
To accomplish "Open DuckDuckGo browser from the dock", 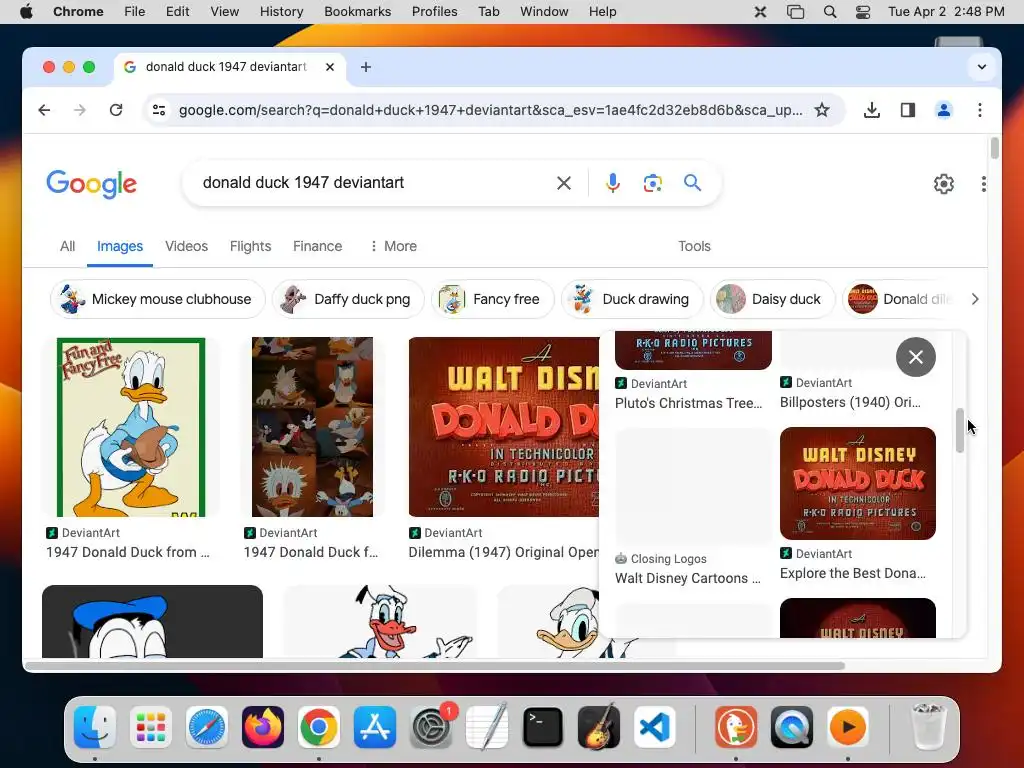I will [736, 727].
